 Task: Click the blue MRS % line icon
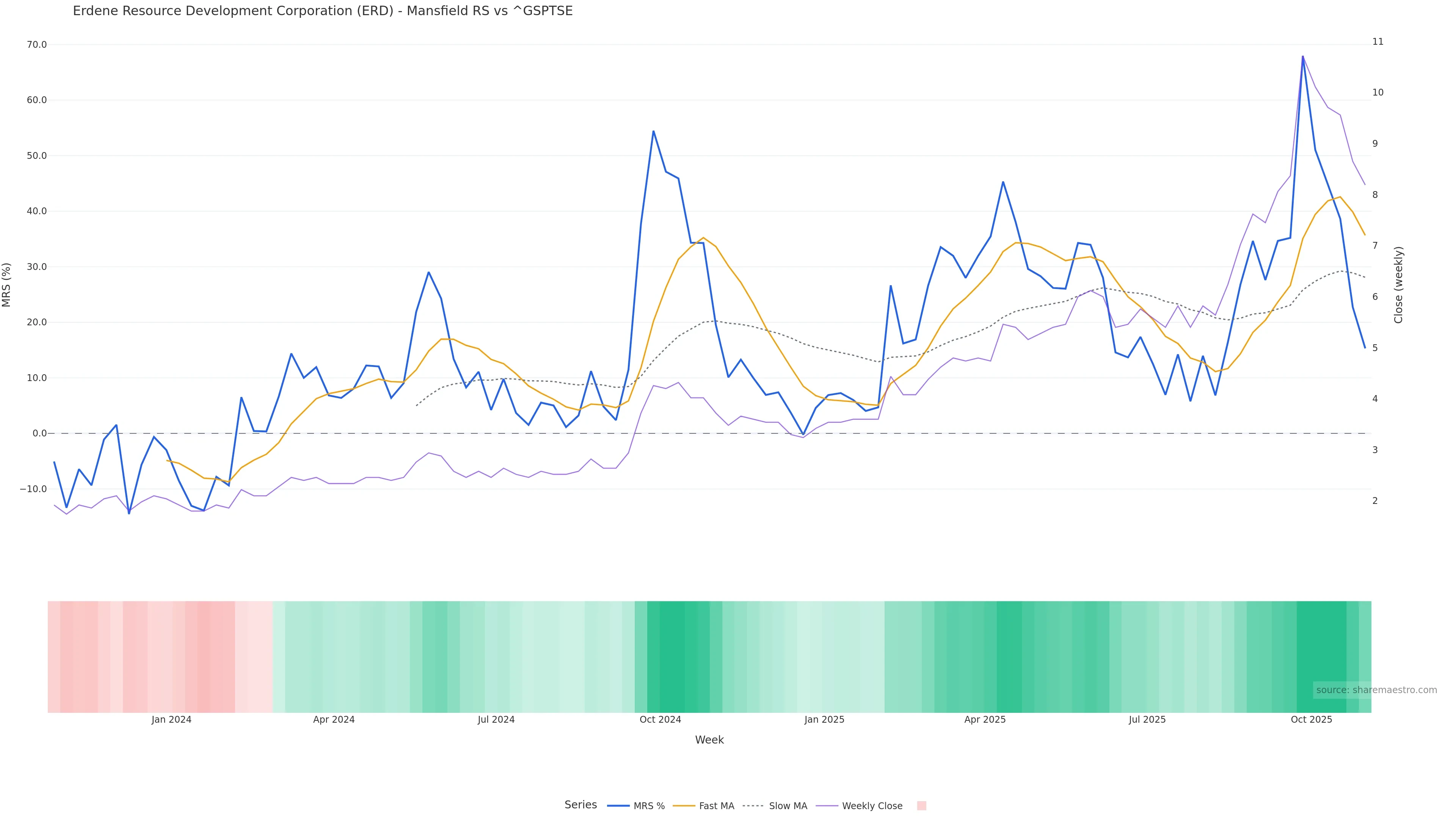[618, 806]
